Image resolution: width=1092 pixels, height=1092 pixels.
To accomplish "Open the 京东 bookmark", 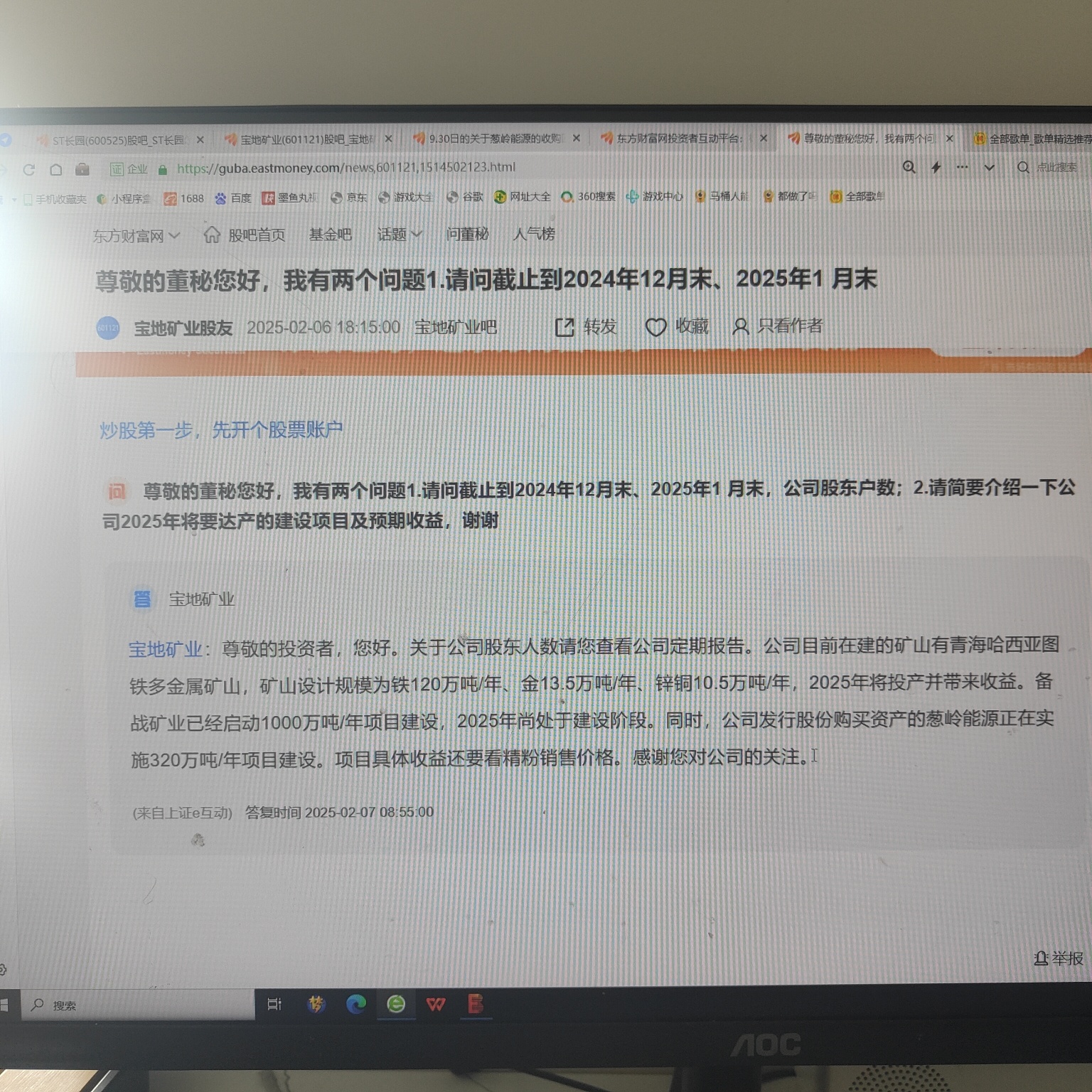I will point(348,198).
